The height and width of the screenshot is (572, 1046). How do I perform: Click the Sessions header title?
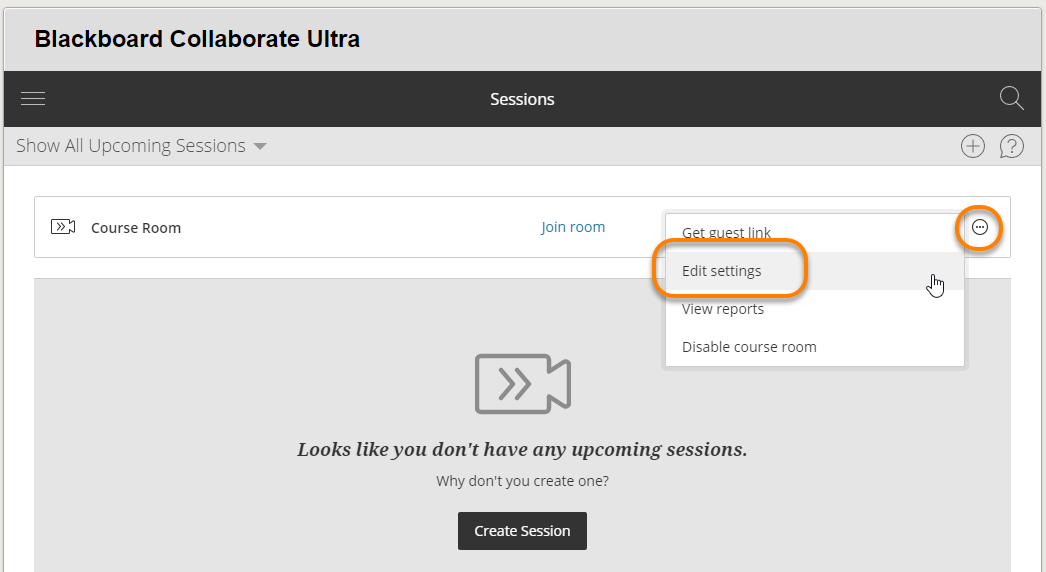[x=522, y=99]
